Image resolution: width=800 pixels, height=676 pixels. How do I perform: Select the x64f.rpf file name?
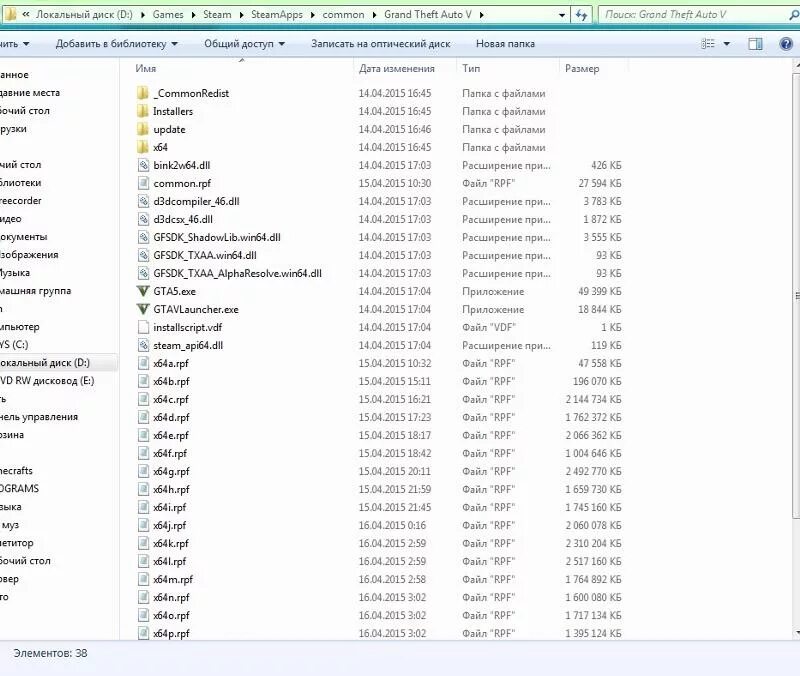click(x=170, y=453)
